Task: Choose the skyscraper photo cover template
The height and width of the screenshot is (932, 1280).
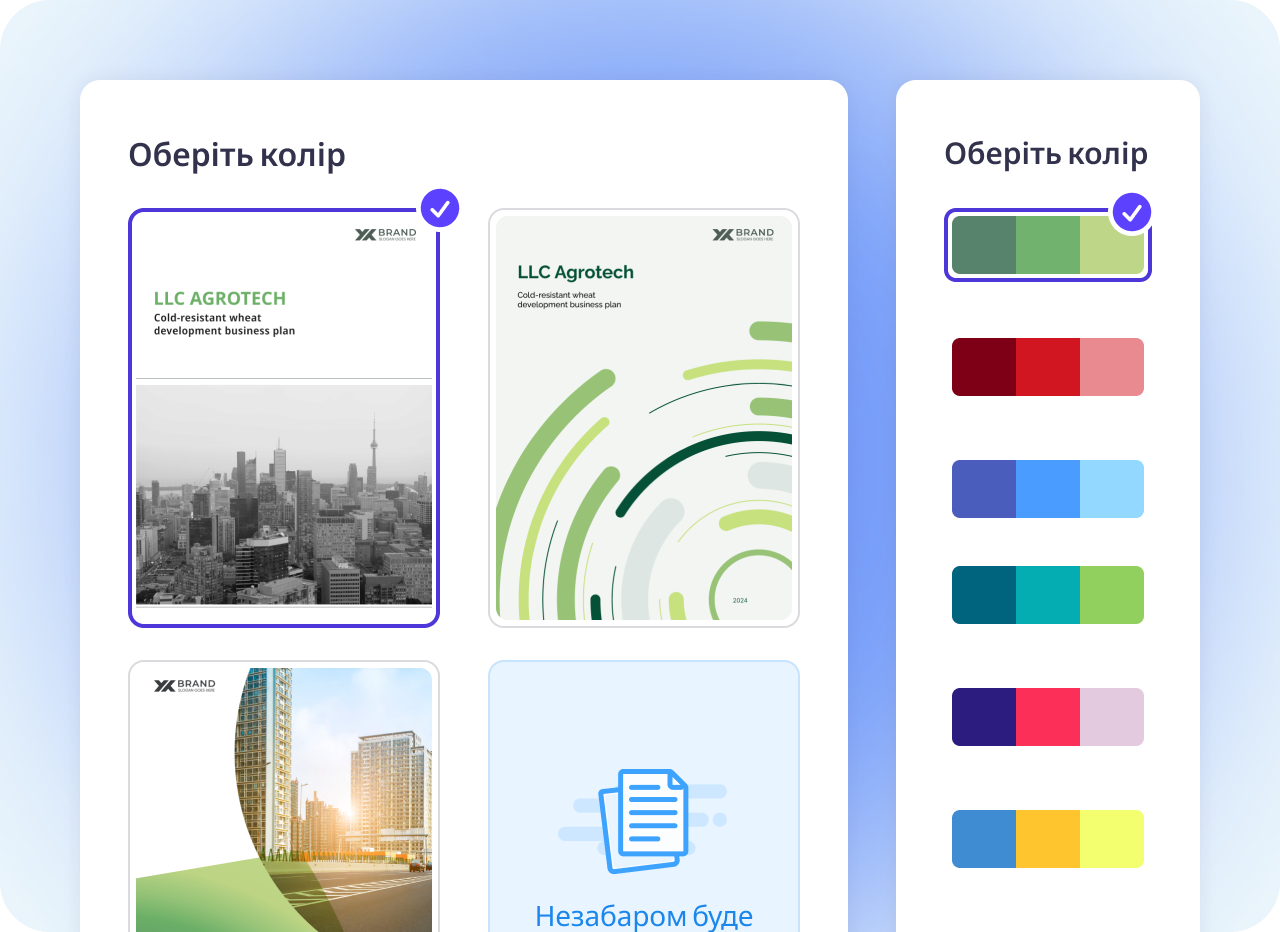Action: pyautogui.click(x=284, y=797)
